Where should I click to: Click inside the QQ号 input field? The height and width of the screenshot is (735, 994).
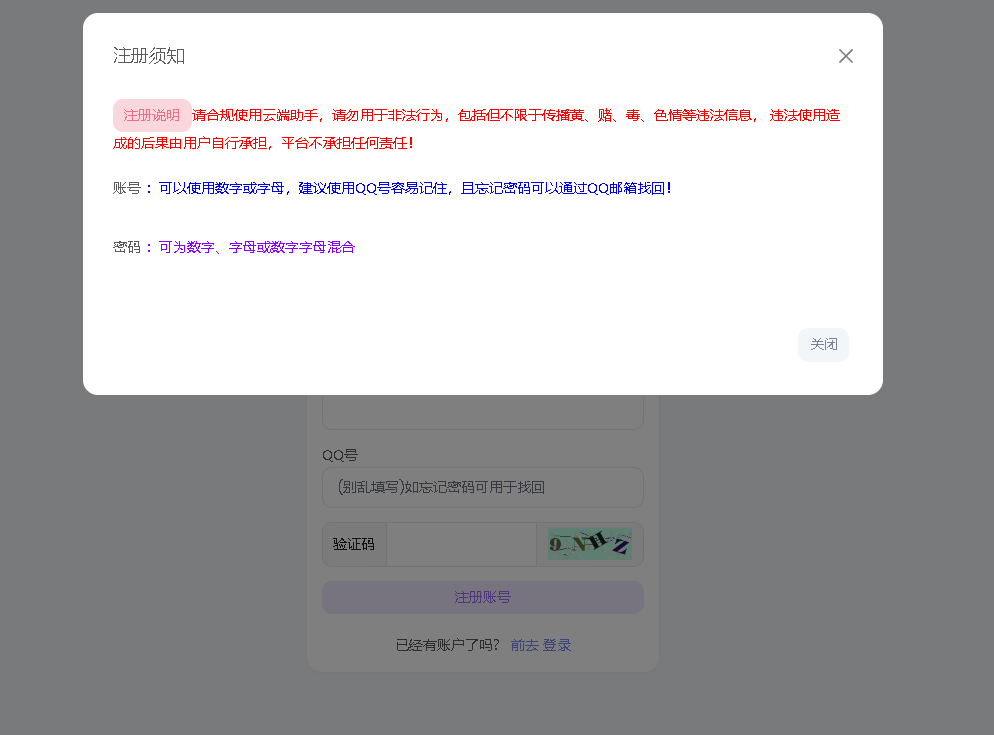(x=482, y=487)
